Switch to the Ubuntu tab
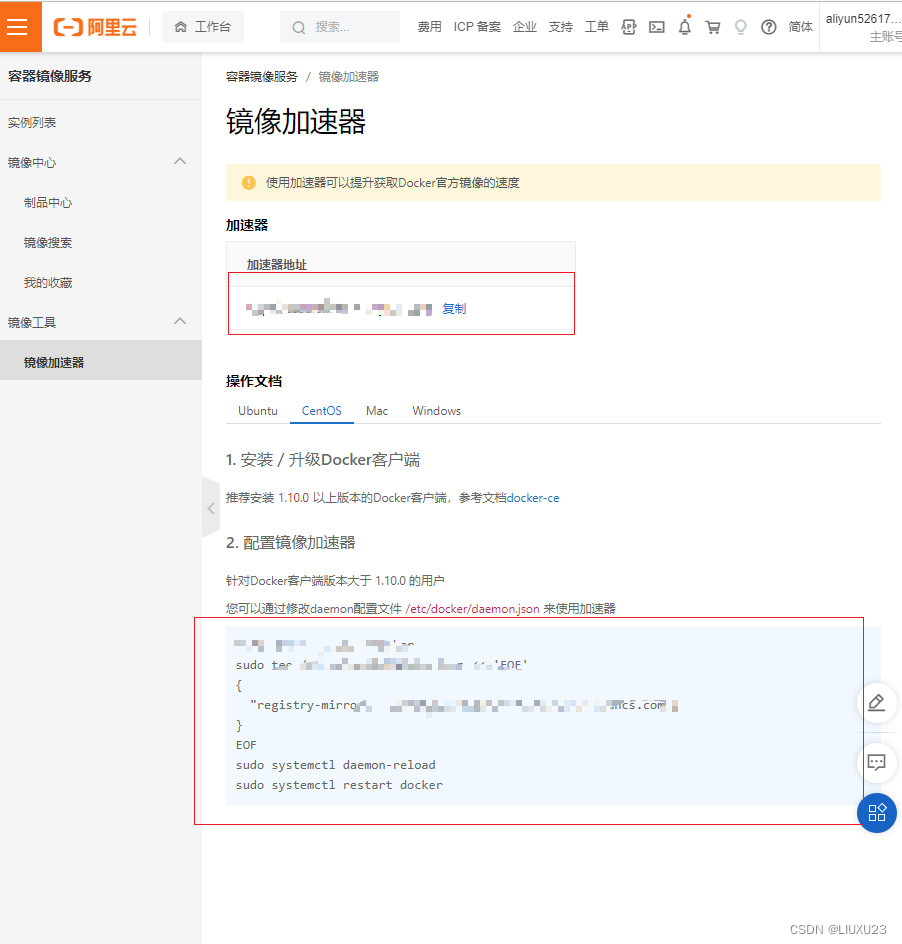The width and height of the screenshot is (902, 944). point(258,411)
